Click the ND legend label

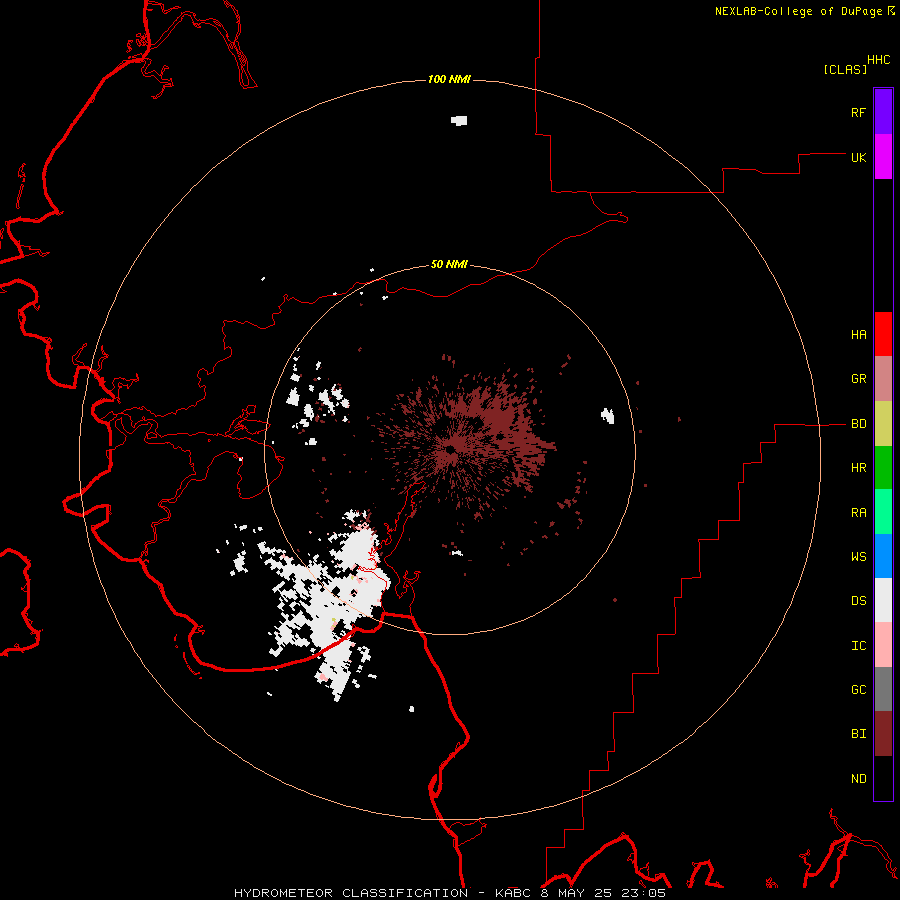tap(858, 779)
